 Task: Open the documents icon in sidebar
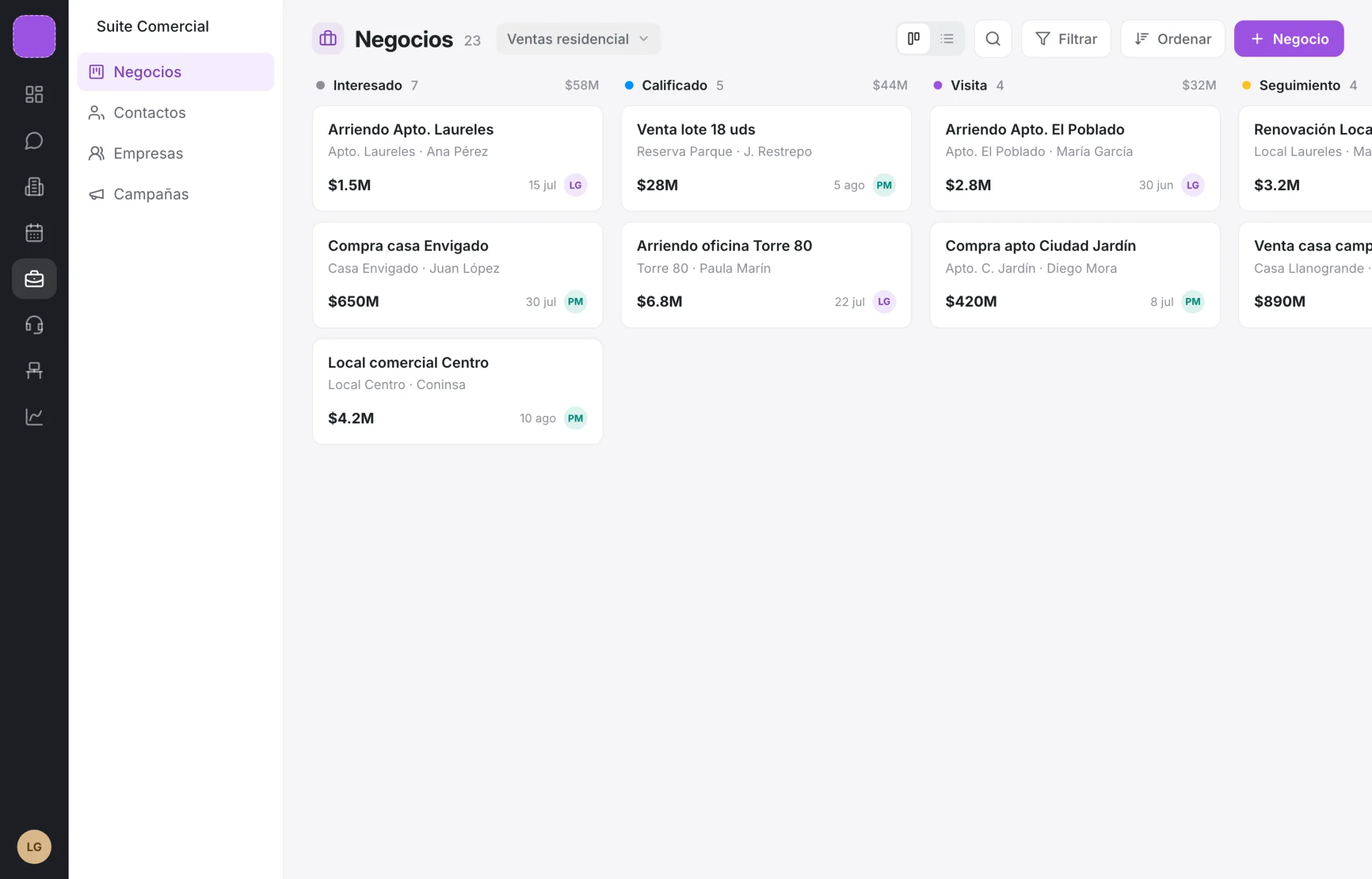(34, 186)
